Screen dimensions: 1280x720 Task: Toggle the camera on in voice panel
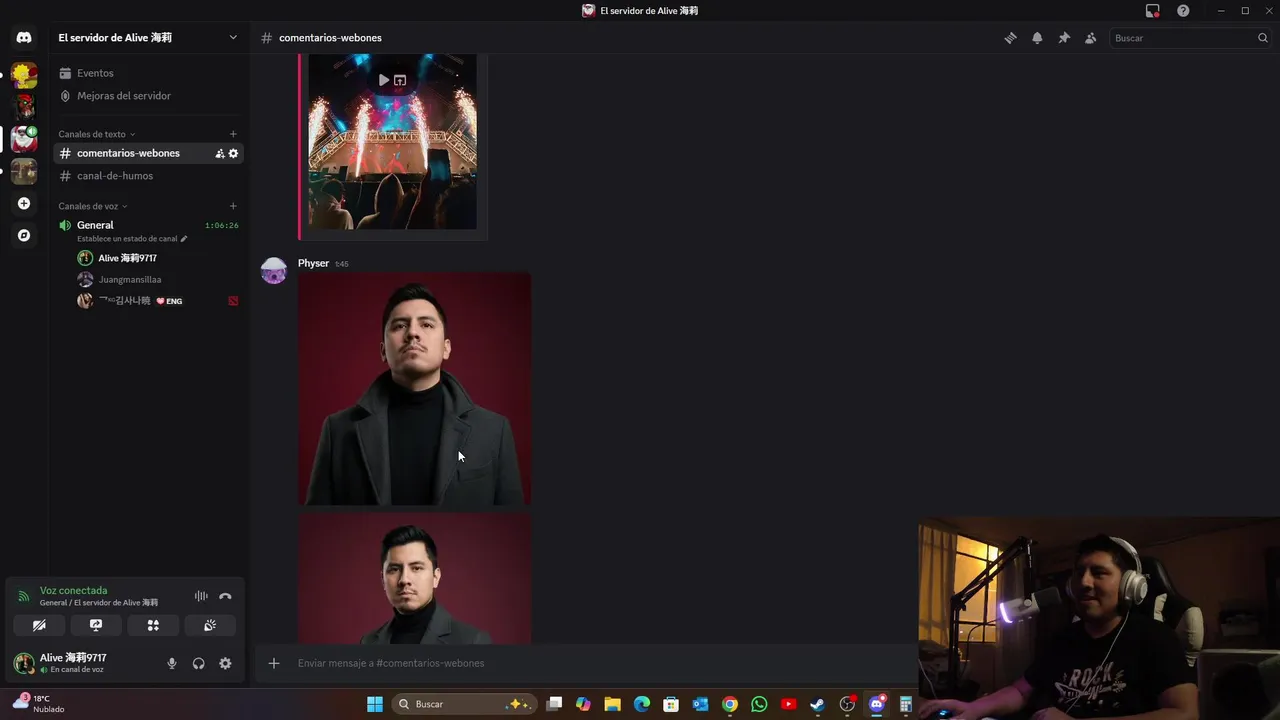point(39,625)
